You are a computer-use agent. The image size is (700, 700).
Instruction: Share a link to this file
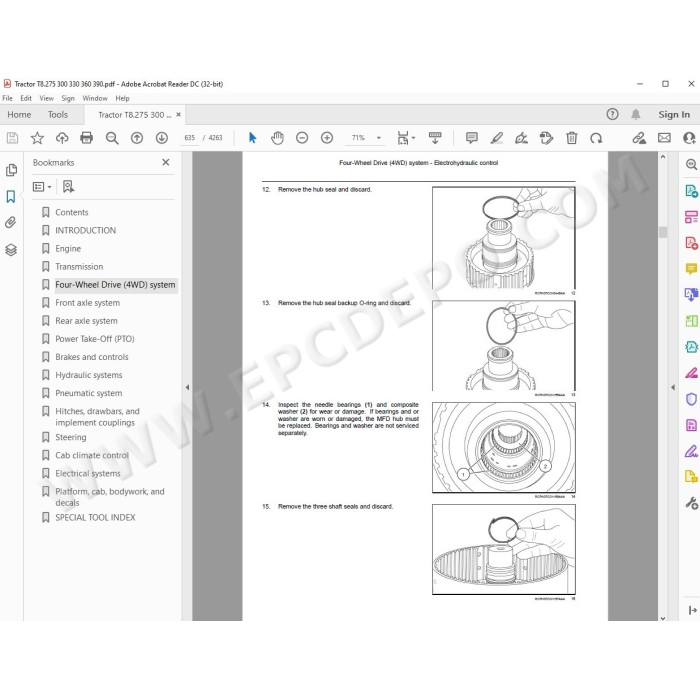pyautogui.click(x=639, y=138)
